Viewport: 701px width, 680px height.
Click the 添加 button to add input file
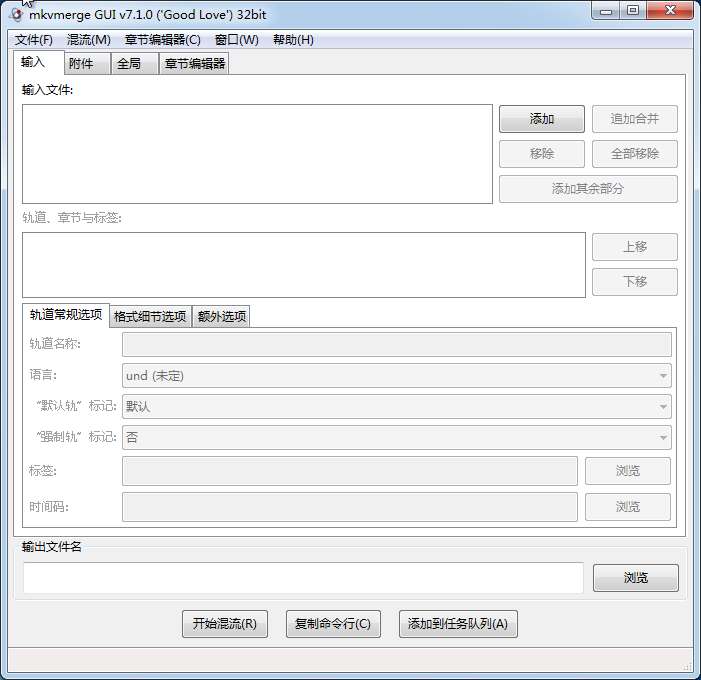coord(542,119)
